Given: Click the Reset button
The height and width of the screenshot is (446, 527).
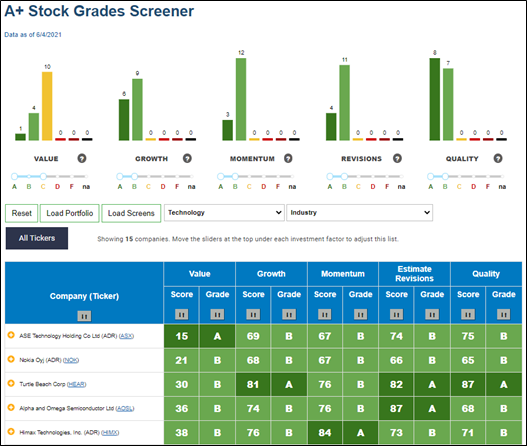Looking at the screenshot, I should [x=22, y=213].
